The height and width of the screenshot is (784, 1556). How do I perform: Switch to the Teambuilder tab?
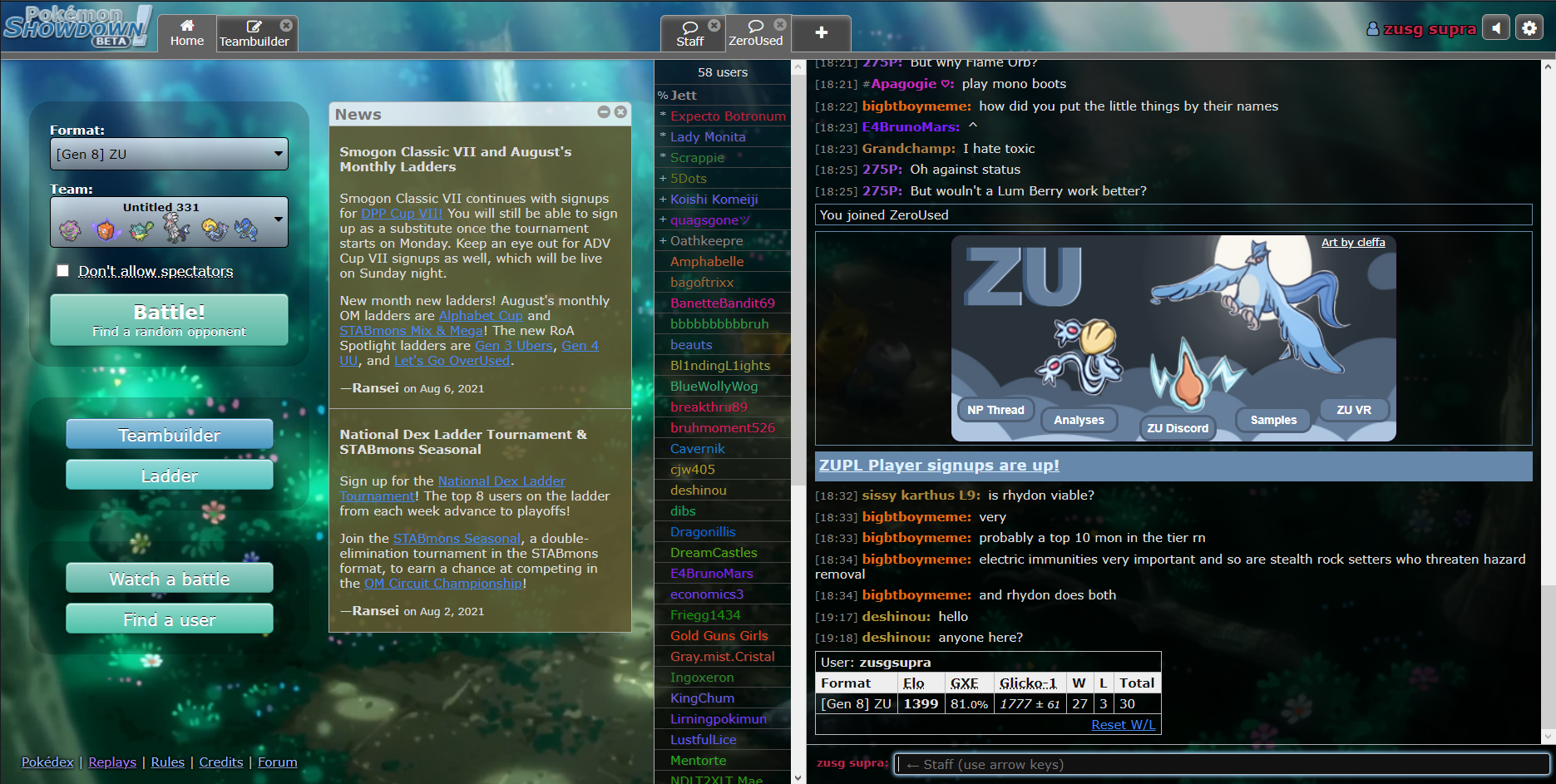pyautogui.click(x=254, y=33)
